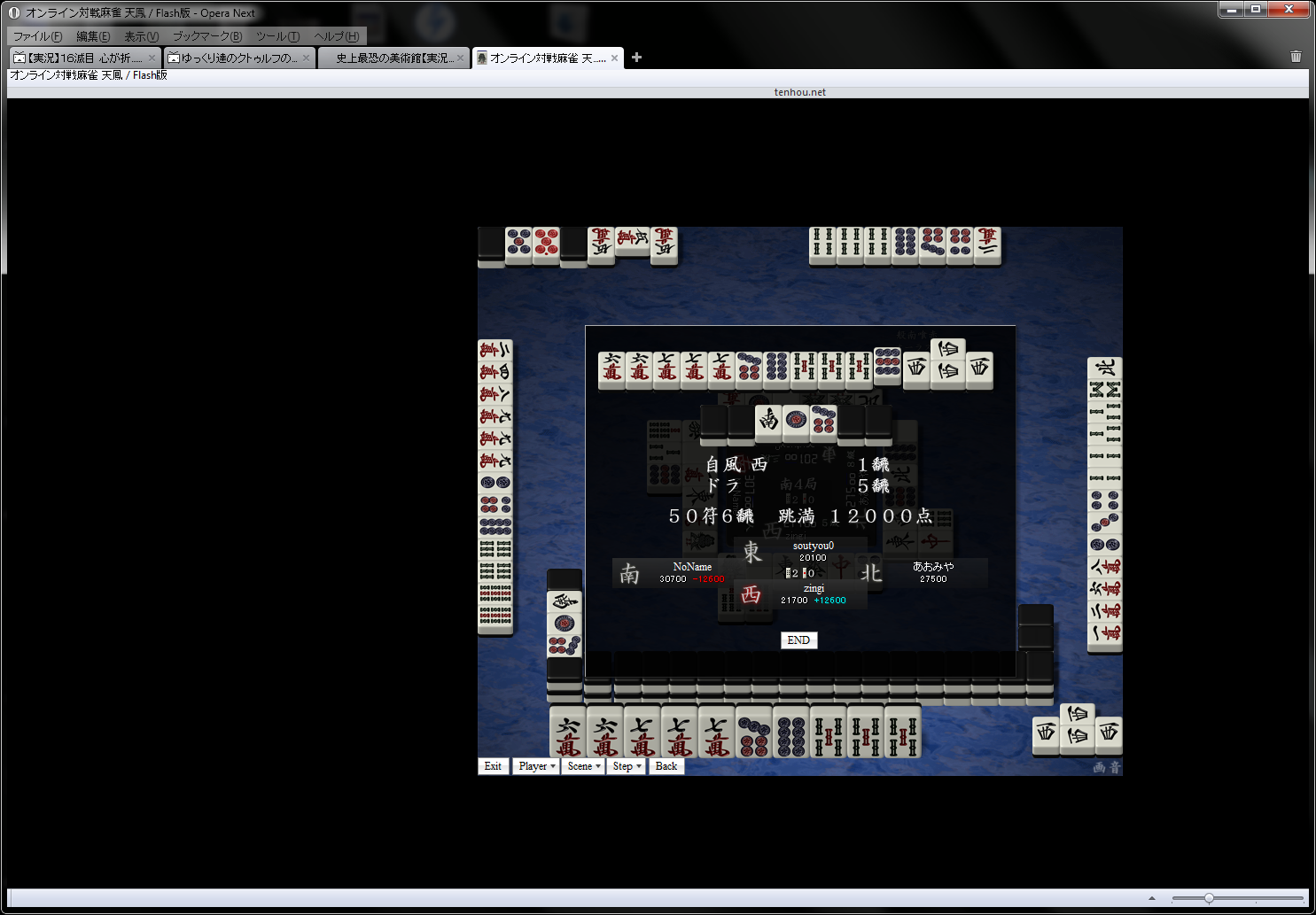
Task: Click the first 六萬 tile in bottom hand
Action: [x=568, y=733]
